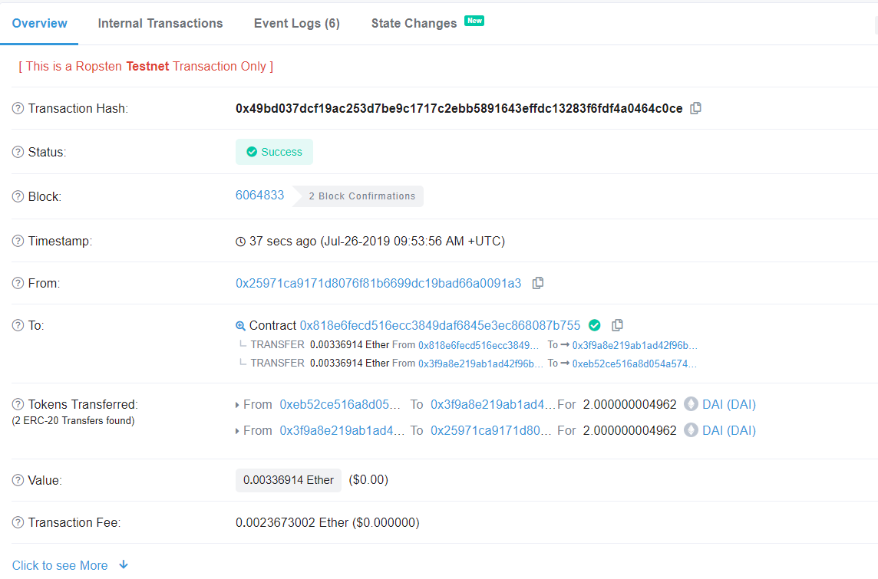
Task: Open the From address 0x25971ca9 link
Action: (x=378, y=283)
